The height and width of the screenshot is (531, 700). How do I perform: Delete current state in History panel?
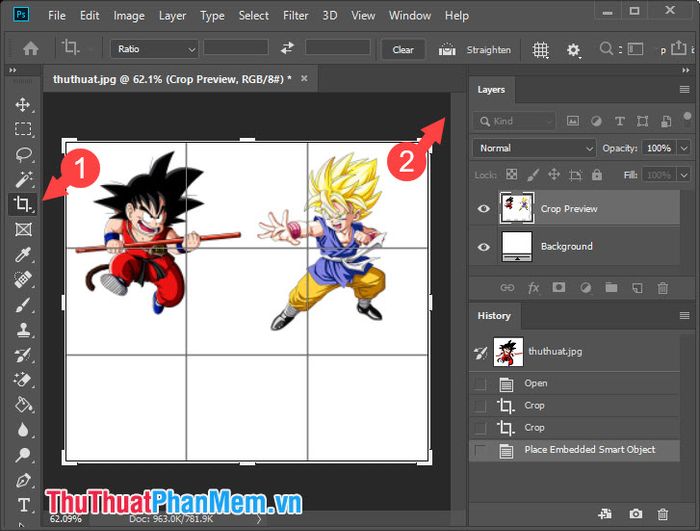[x=663, y=514]
